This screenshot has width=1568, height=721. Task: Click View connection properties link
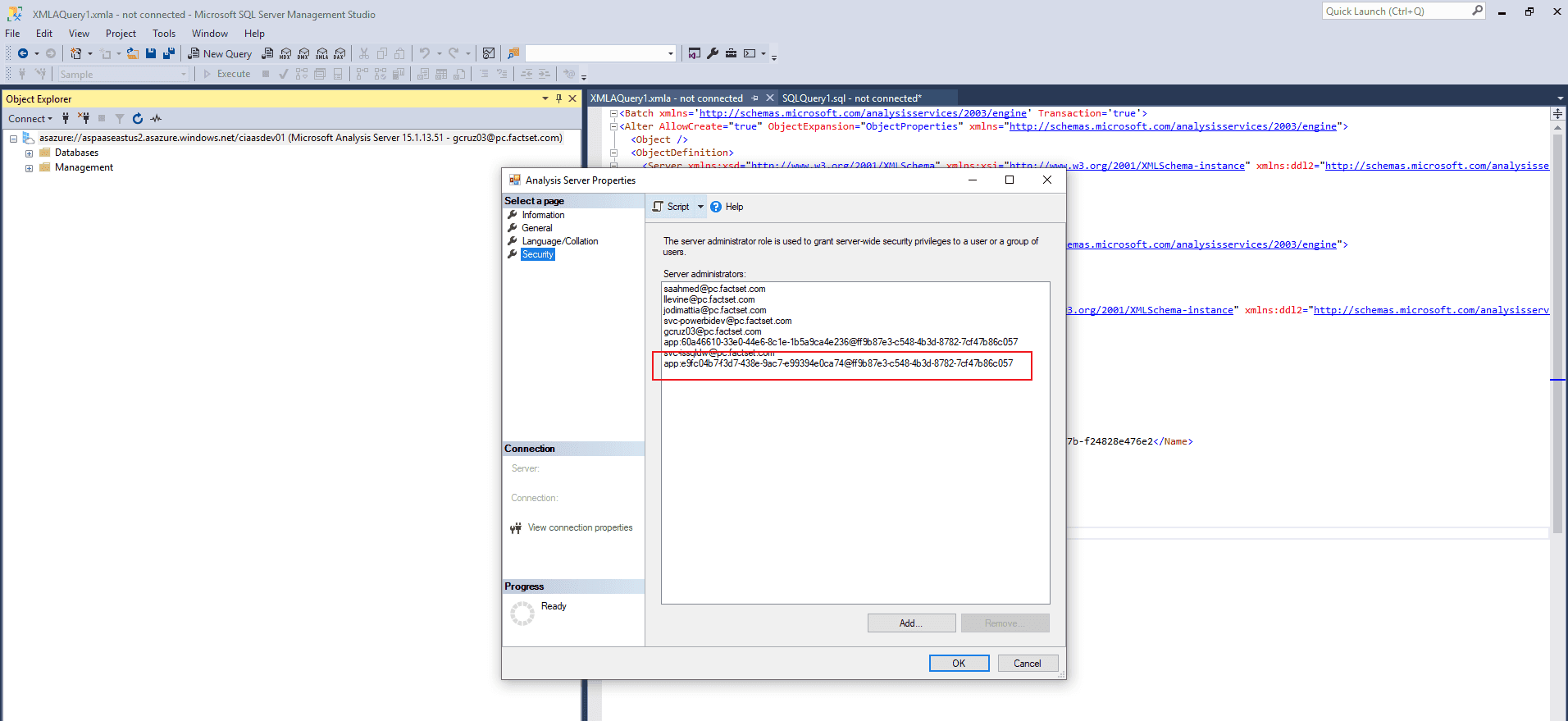click(x=580, y=527)
